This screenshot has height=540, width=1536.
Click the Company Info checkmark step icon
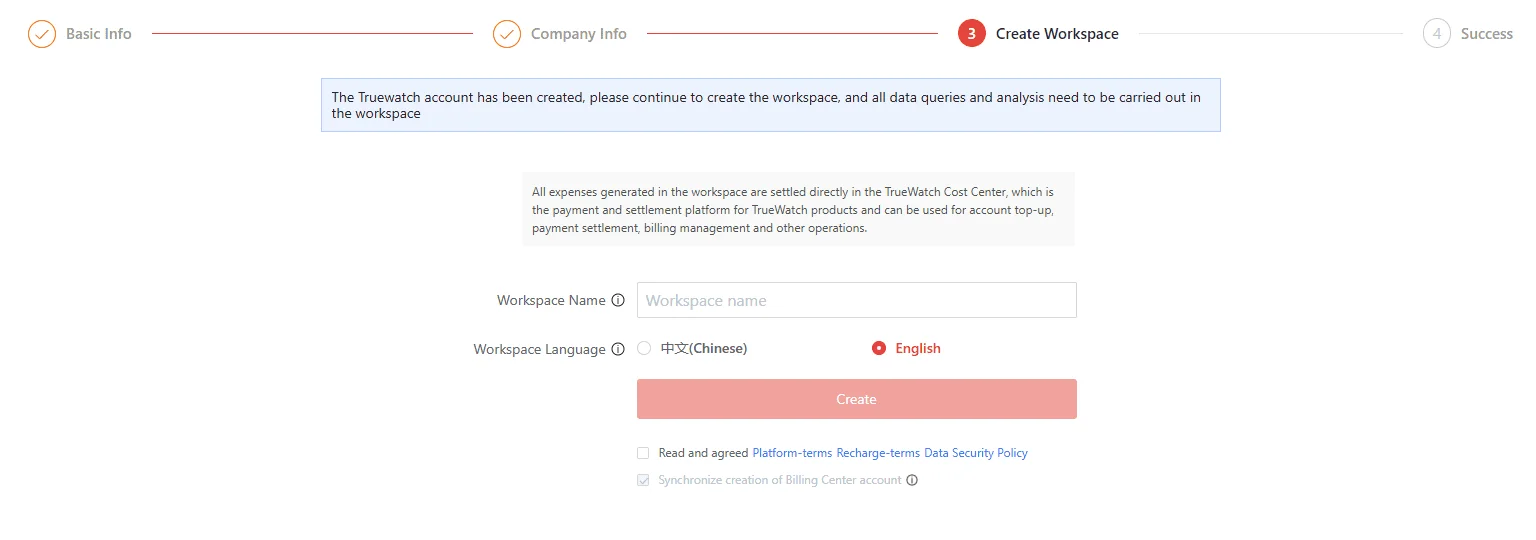pos(507,34)
